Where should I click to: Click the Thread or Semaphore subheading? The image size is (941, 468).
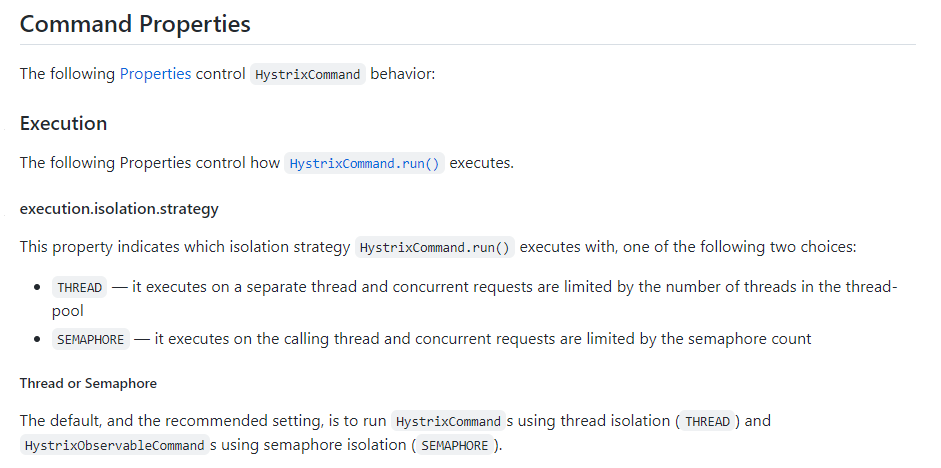point(88,383)
